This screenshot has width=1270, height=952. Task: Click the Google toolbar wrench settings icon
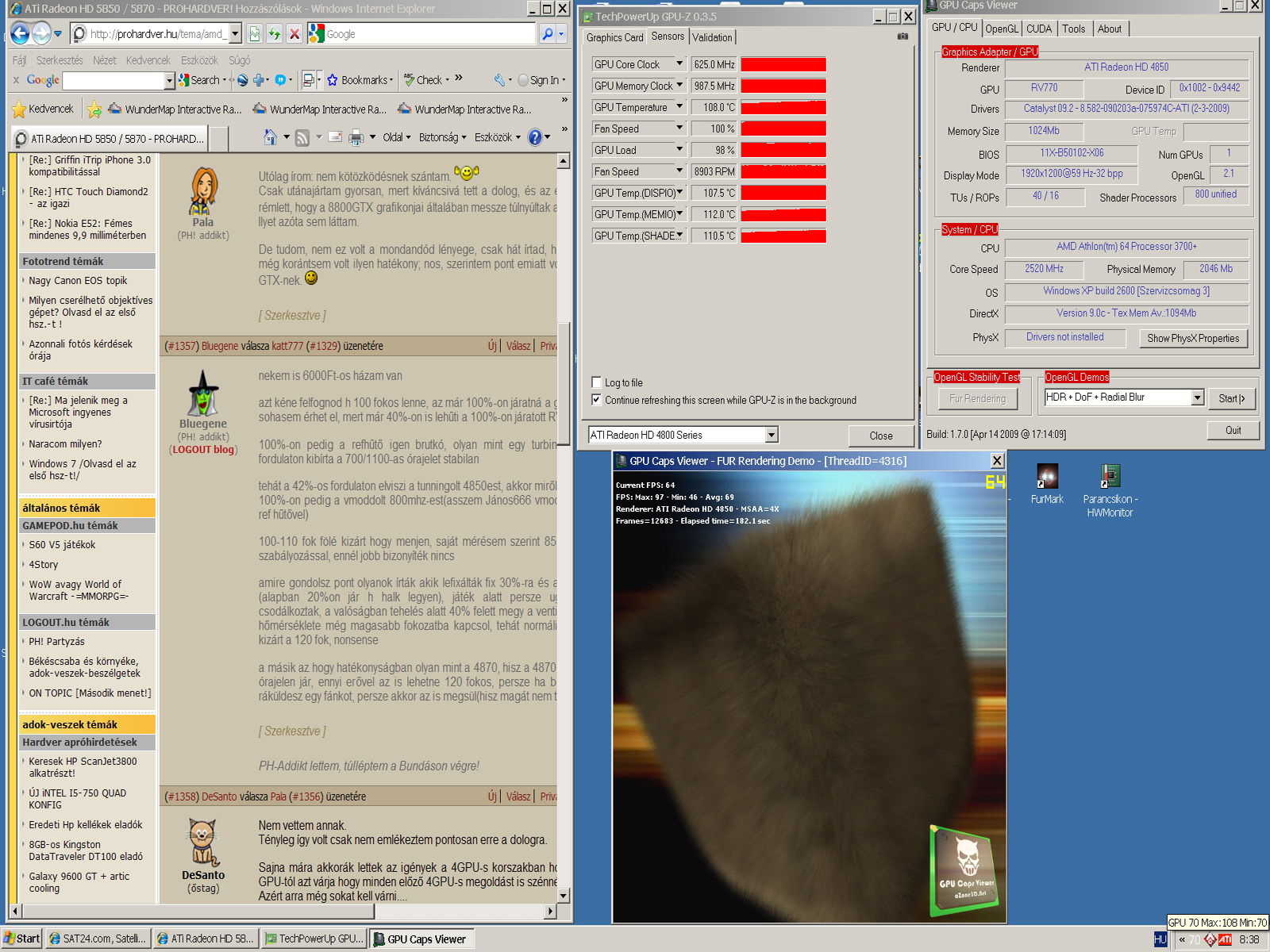pyautogui.click(x=499, y=80)
